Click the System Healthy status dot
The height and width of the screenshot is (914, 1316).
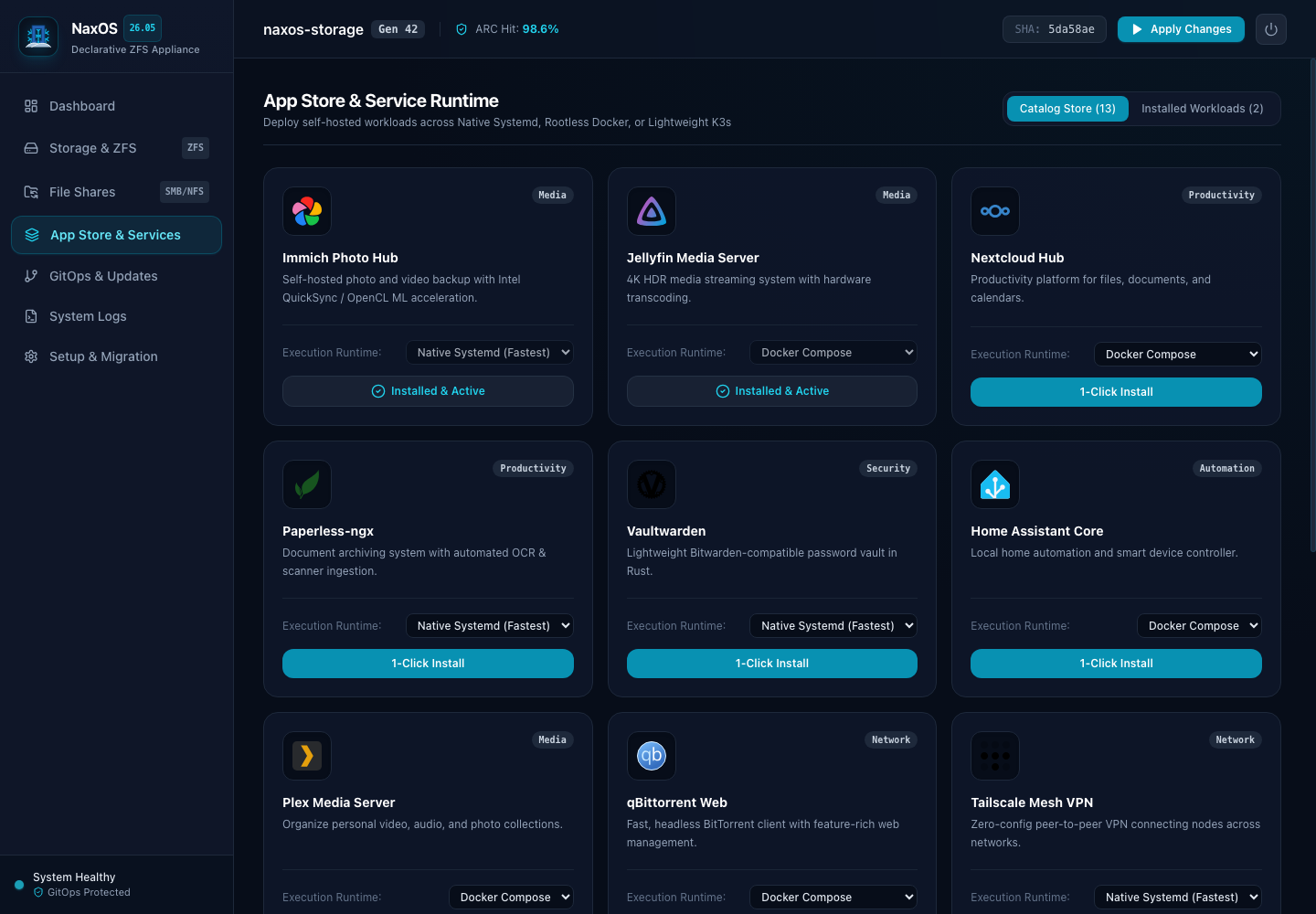19,885
